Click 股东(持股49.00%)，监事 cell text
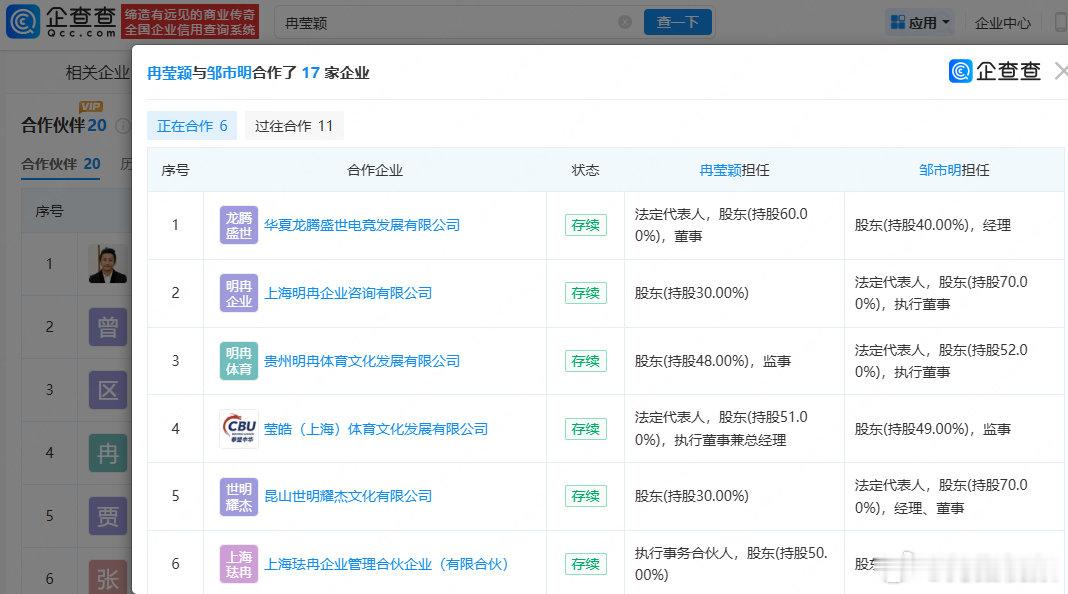Screen dimensions: 1068x594 932,429
